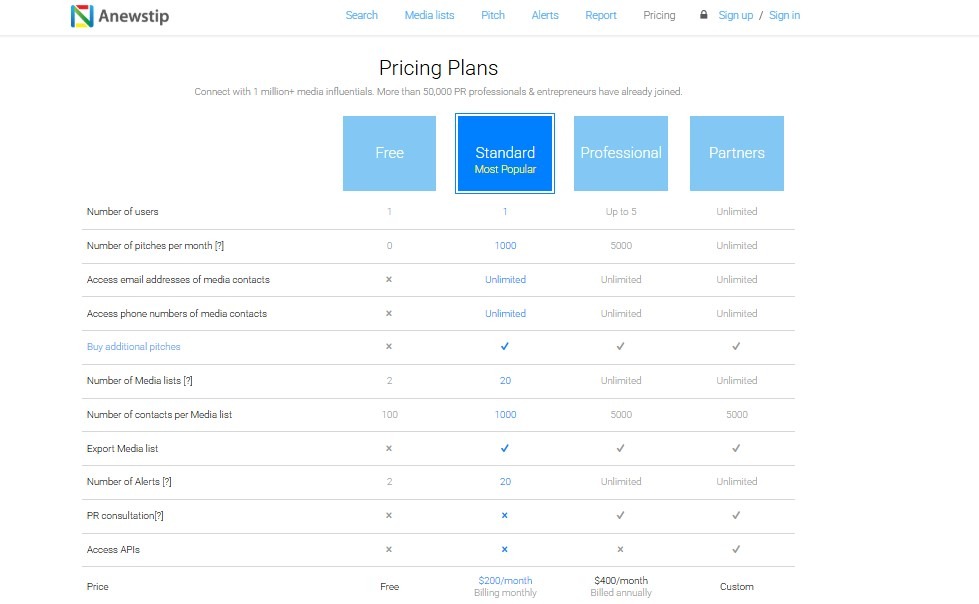Click the Standard checkmark for Export Media list

(x=504, y=448)
